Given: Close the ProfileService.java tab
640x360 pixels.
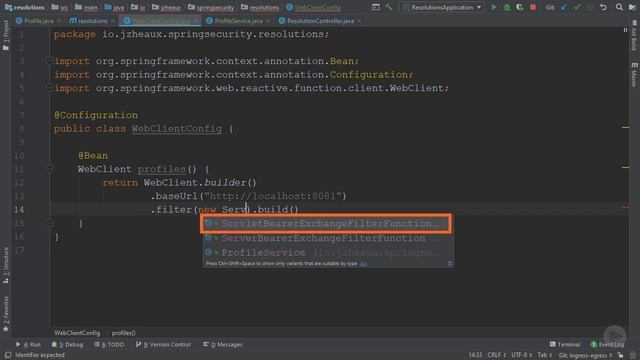Looking at the screenshot, I should click(268, 21).
